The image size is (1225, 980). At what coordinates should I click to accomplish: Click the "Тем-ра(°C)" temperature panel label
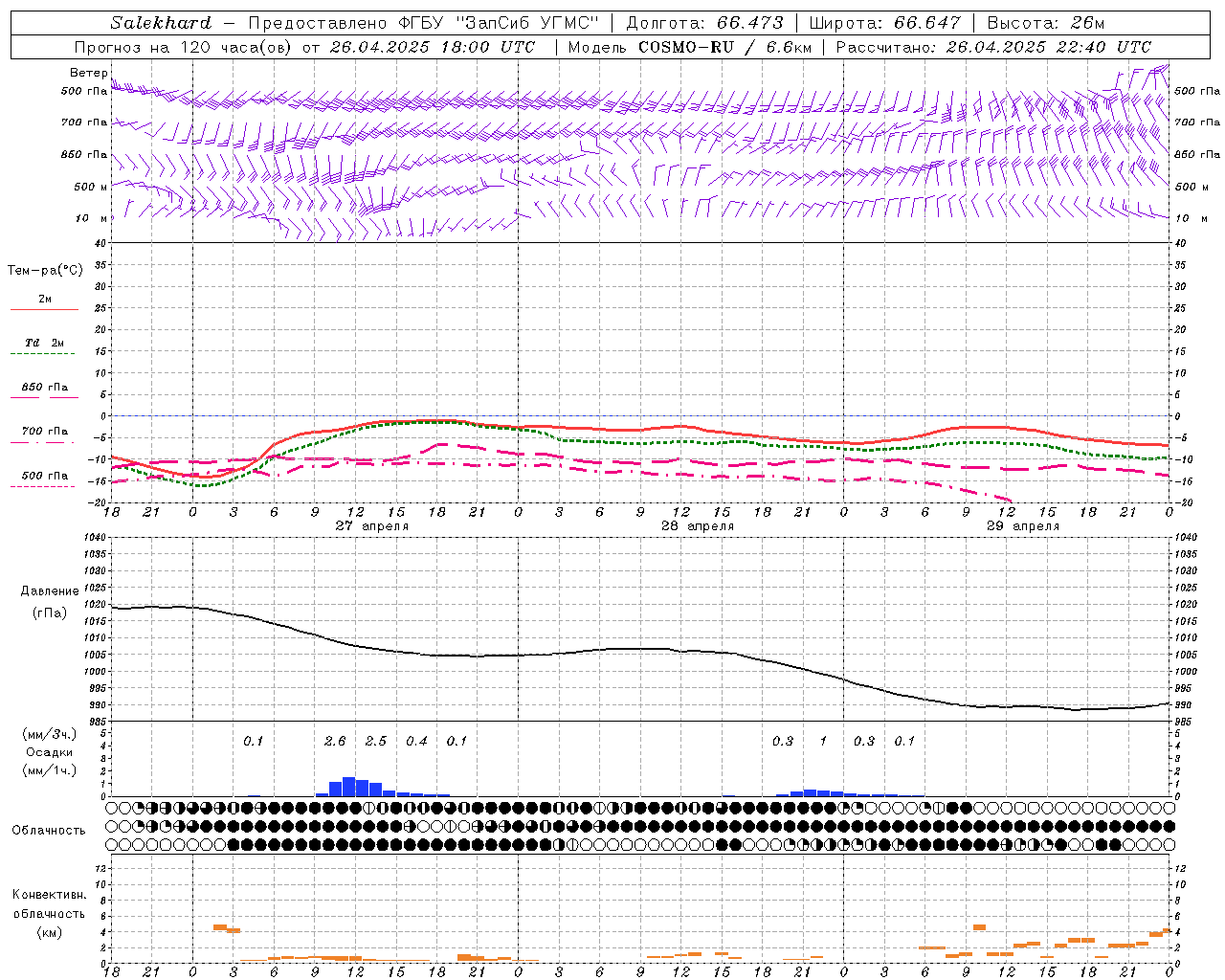[45, 271]
